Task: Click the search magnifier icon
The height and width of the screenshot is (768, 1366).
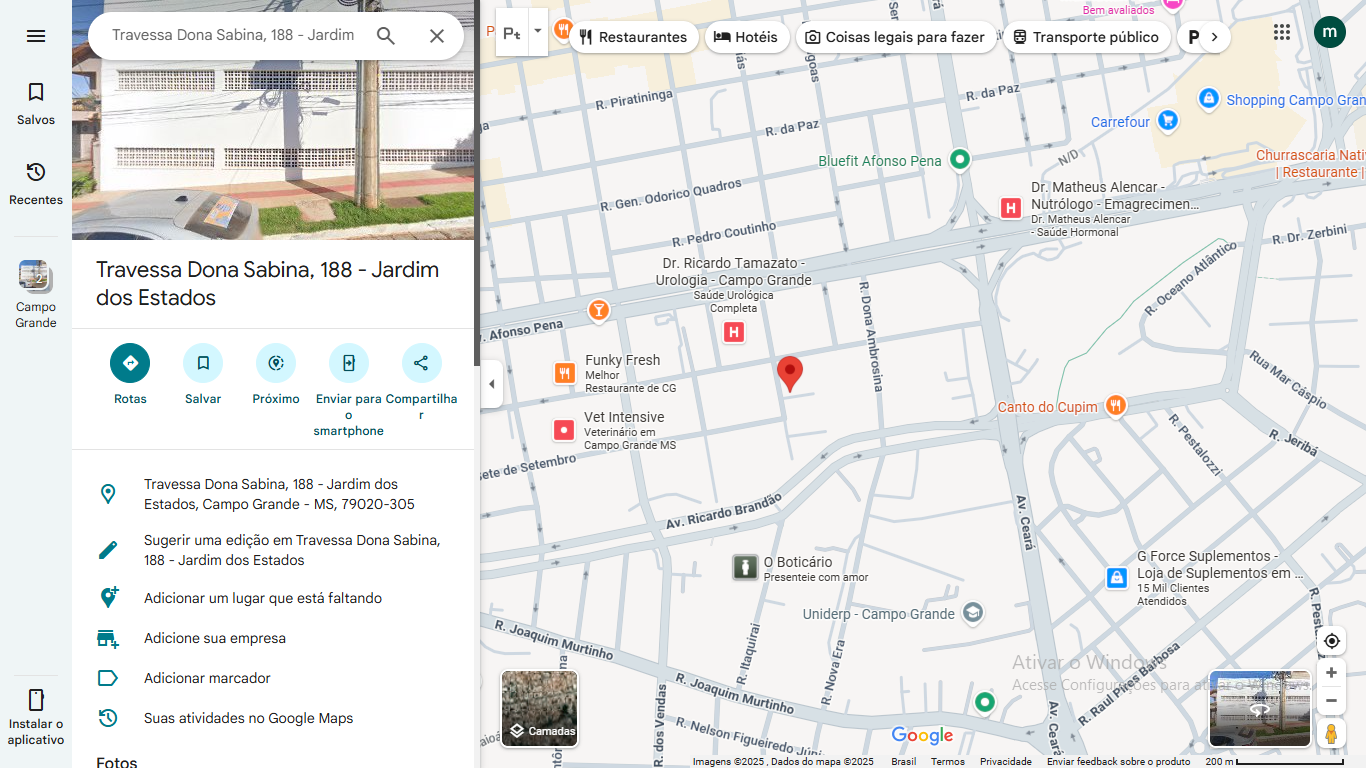Action: pos(386,36)
